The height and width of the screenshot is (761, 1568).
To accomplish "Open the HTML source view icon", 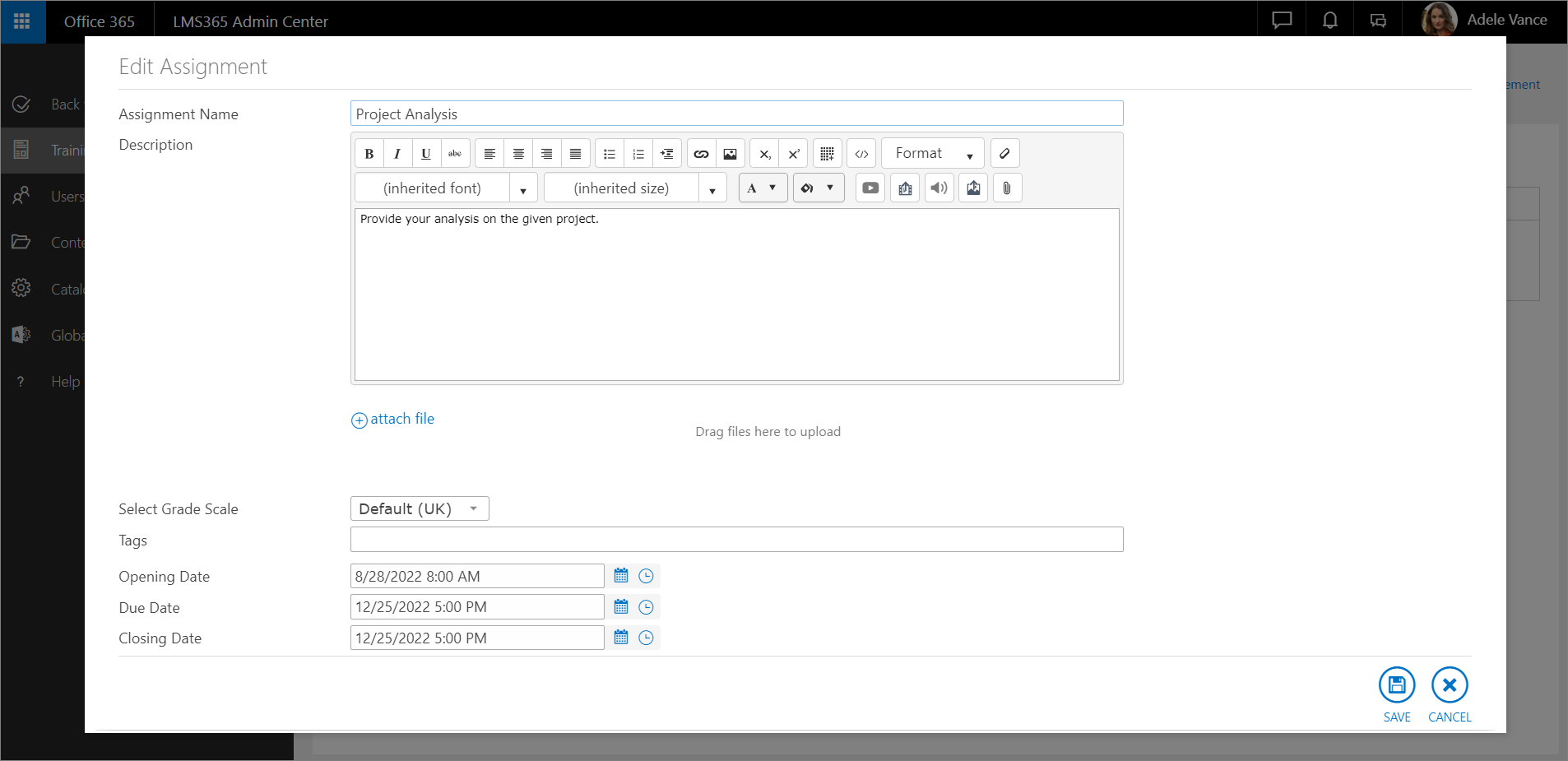I will click(x=861, y=154).
